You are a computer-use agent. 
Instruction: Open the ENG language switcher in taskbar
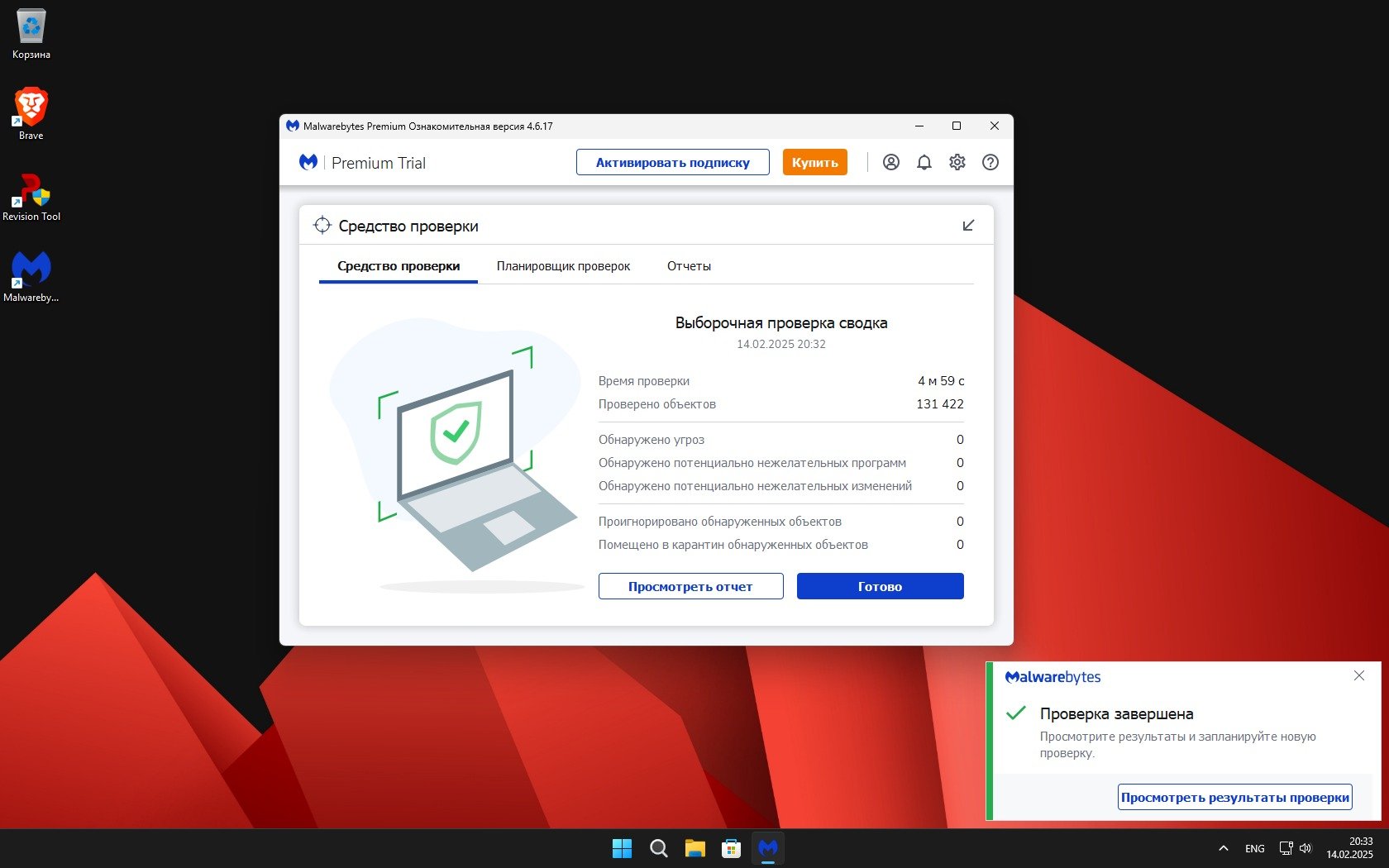click(1255, 848)
